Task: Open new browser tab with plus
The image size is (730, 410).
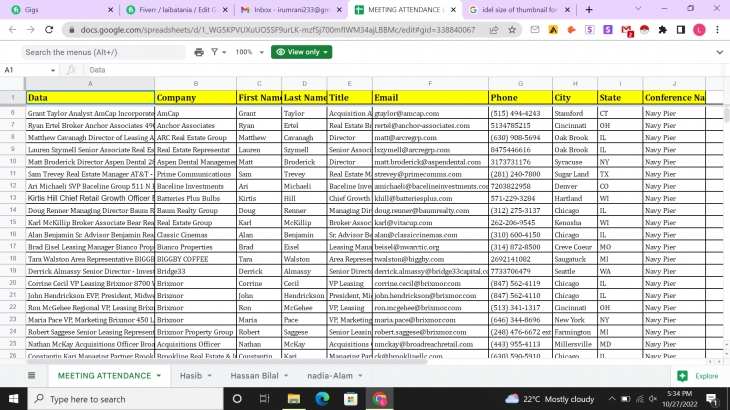Action: pyautogui.click(x=589, y=10)
